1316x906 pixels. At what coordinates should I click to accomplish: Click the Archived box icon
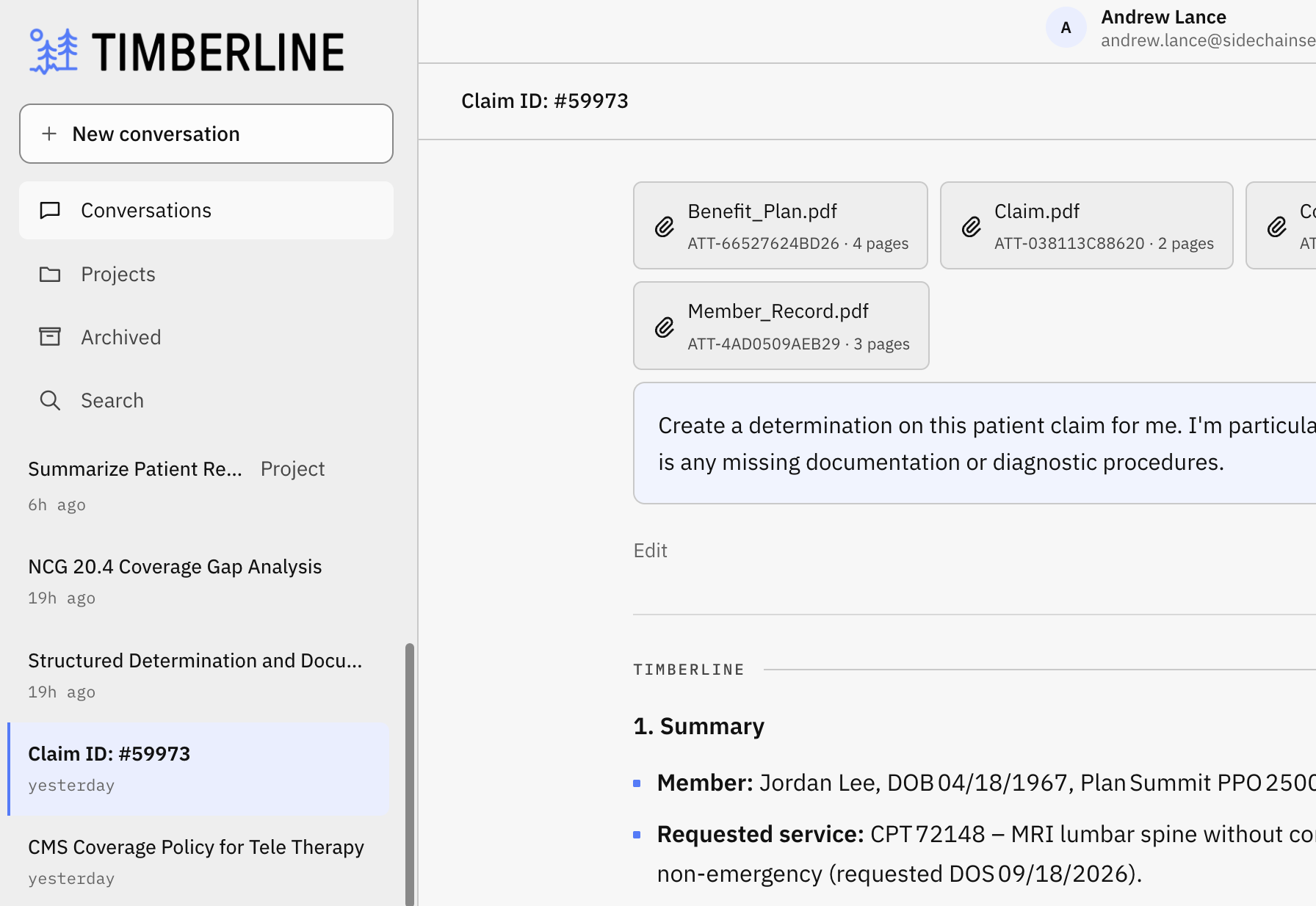(x=50, y=337)
